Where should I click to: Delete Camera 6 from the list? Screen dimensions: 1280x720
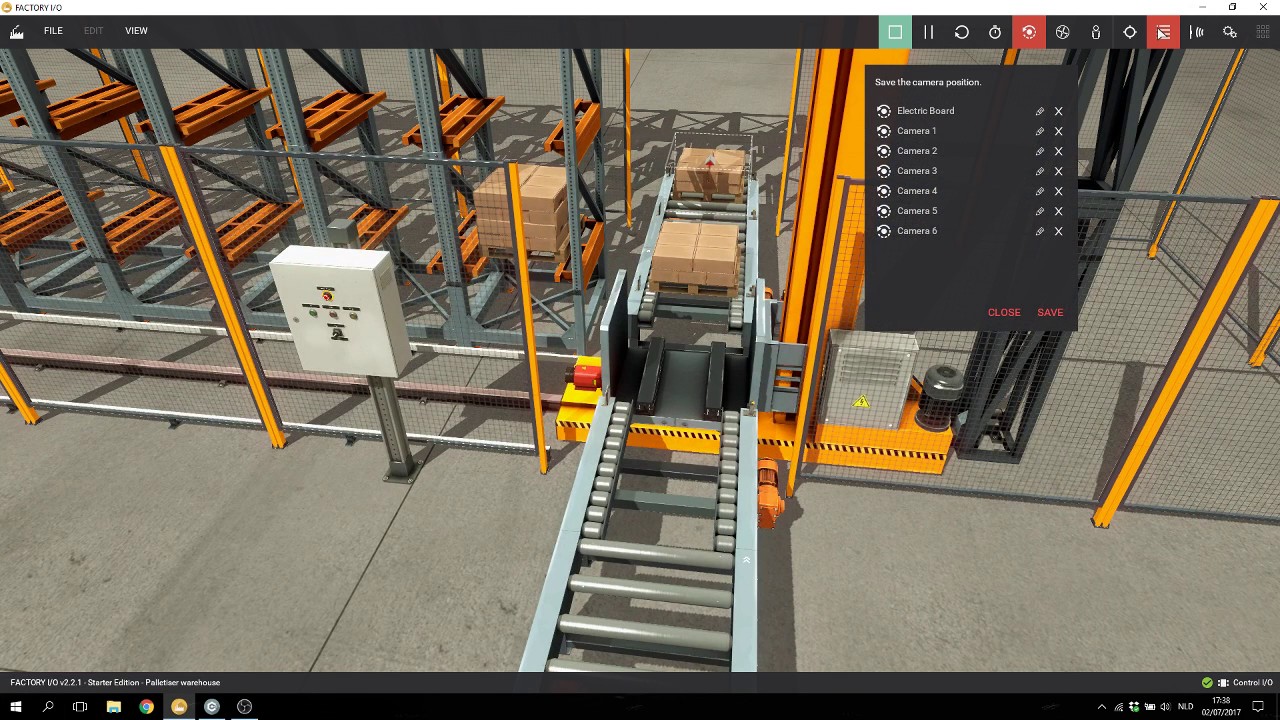(1058, 231)
